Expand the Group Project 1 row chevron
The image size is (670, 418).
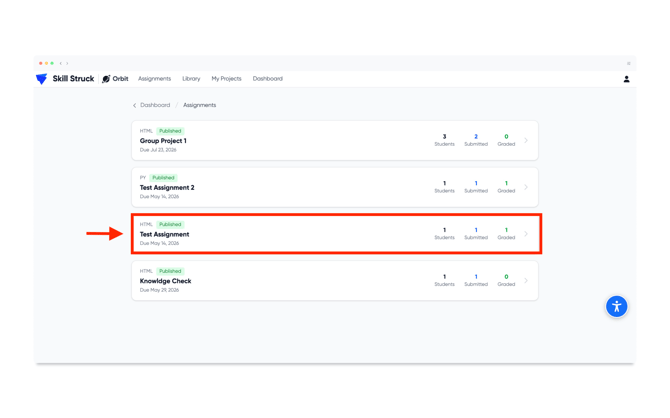point(526,140)
